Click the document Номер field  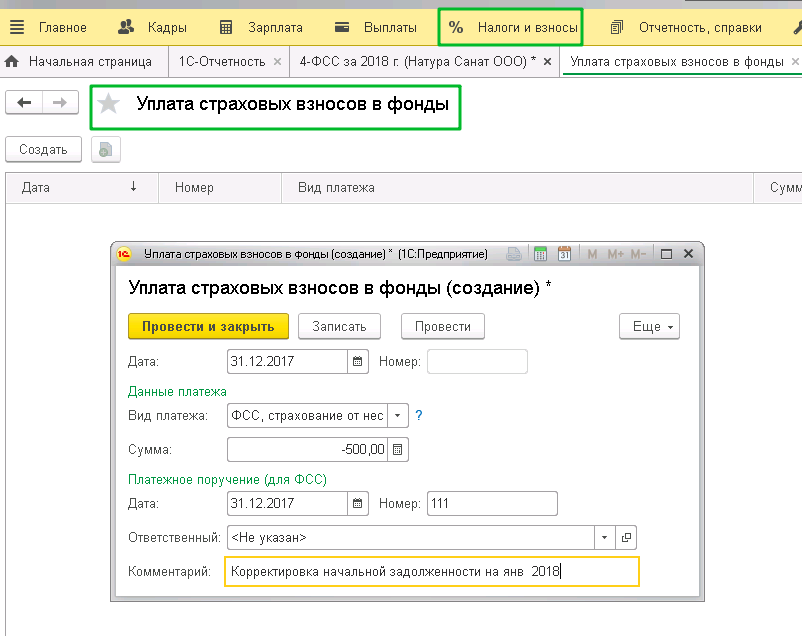coord(477,362)
